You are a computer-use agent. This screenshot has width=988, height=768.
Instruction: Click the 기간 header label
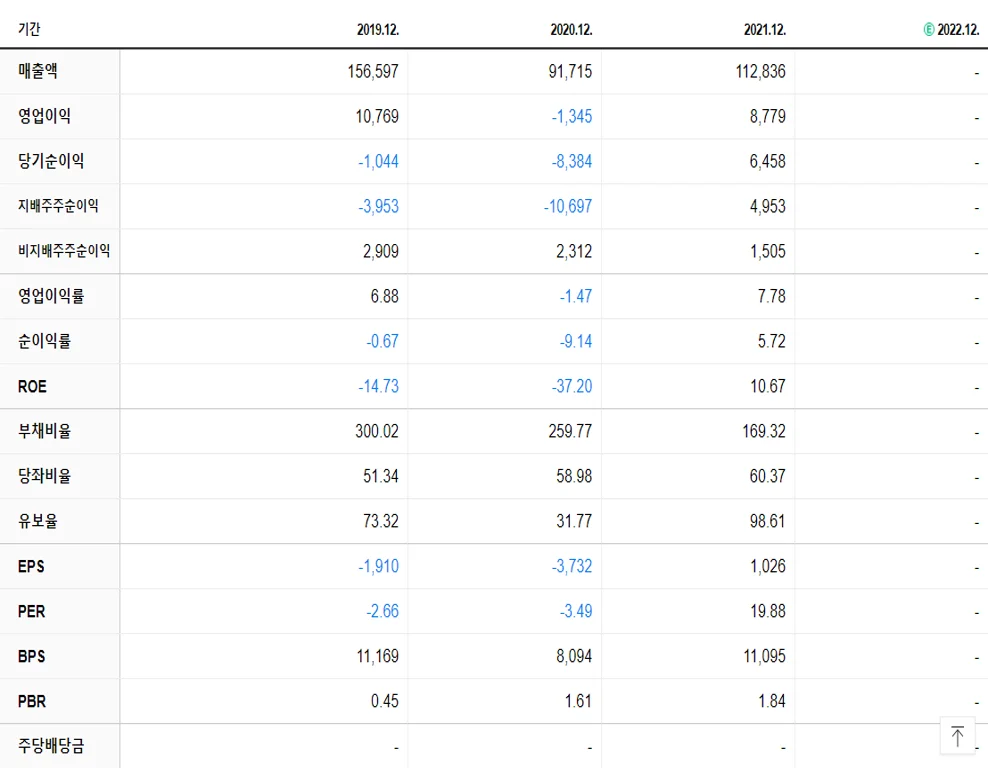tap(29, 29)
